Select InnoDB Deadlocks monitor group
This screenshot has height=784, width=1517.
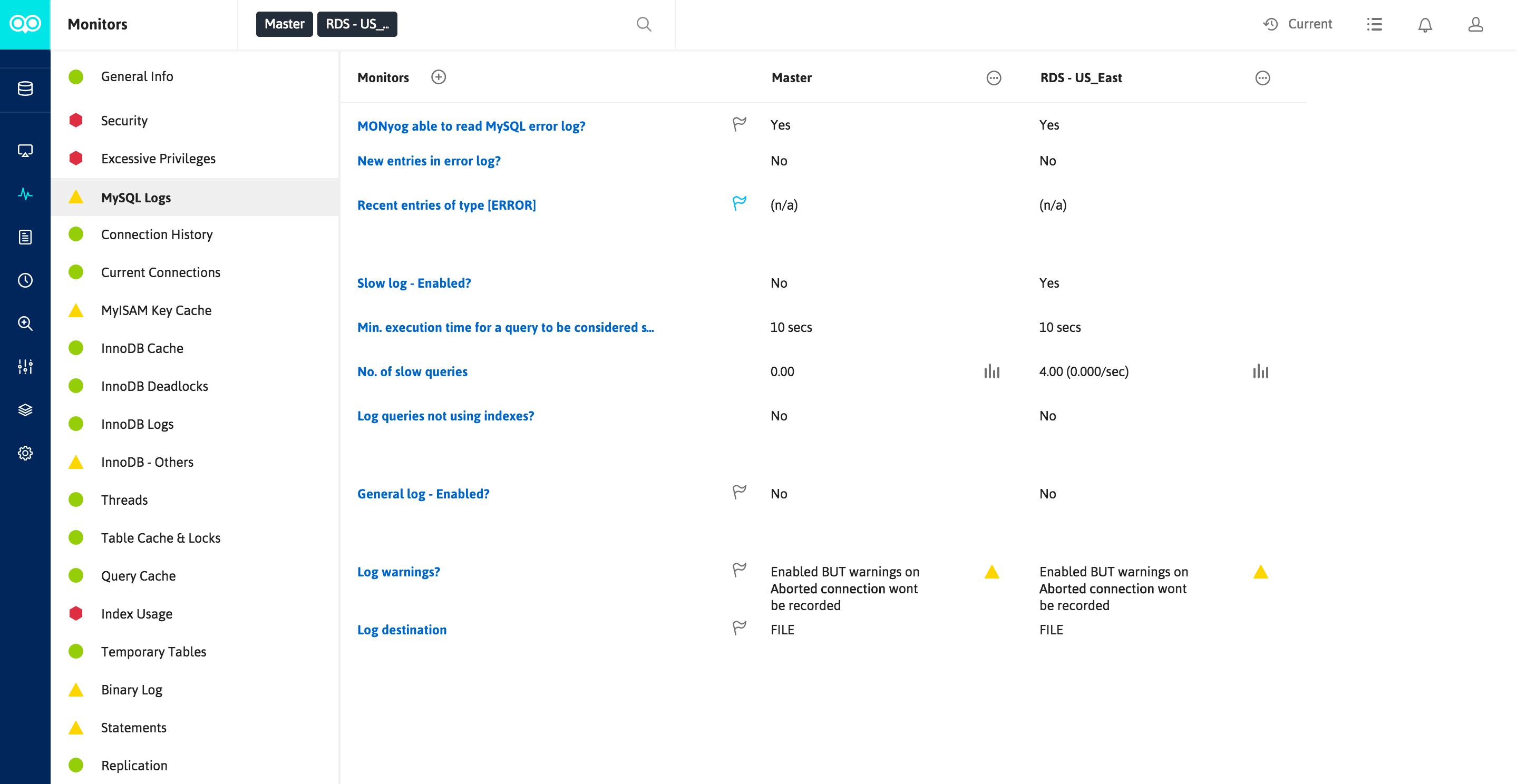(x=154, y=386)
